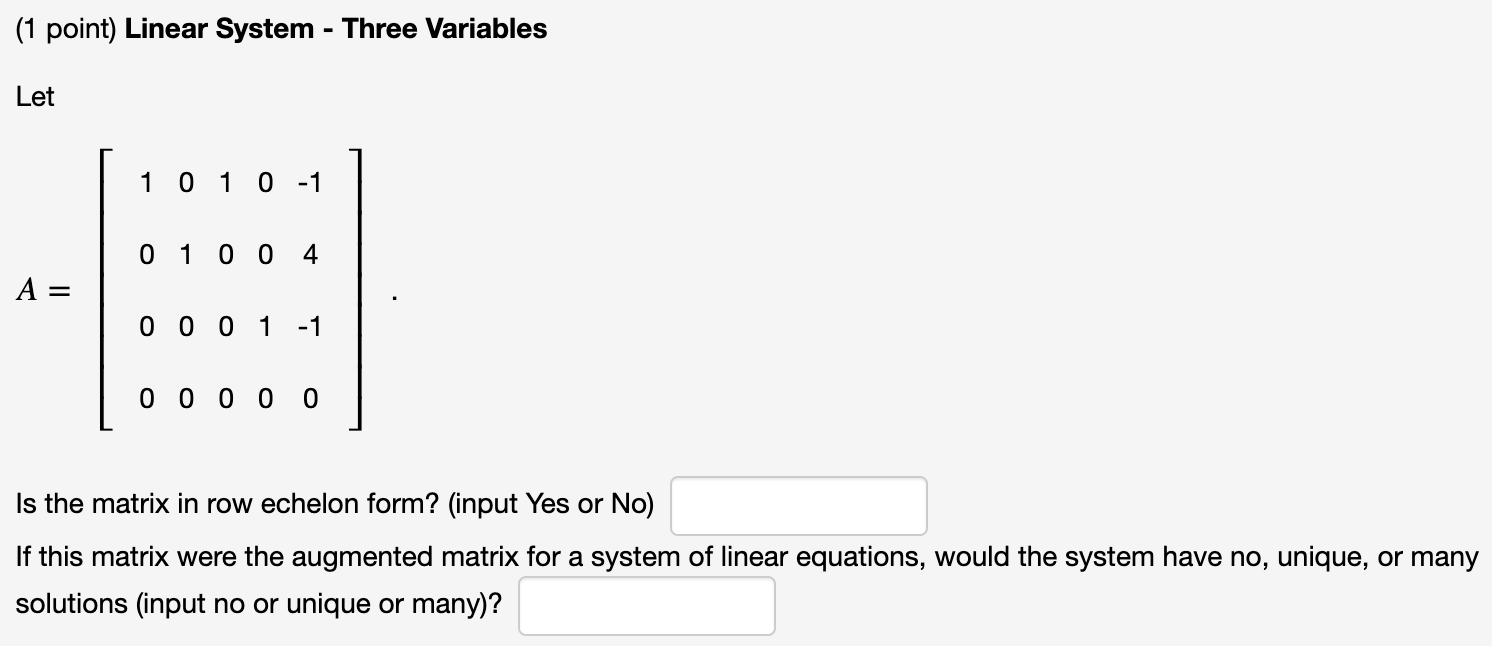The height and width of the screenshot is (646, 1492).
Task: Click the -1 entry in the first row
Action: [x=310, y=182]
